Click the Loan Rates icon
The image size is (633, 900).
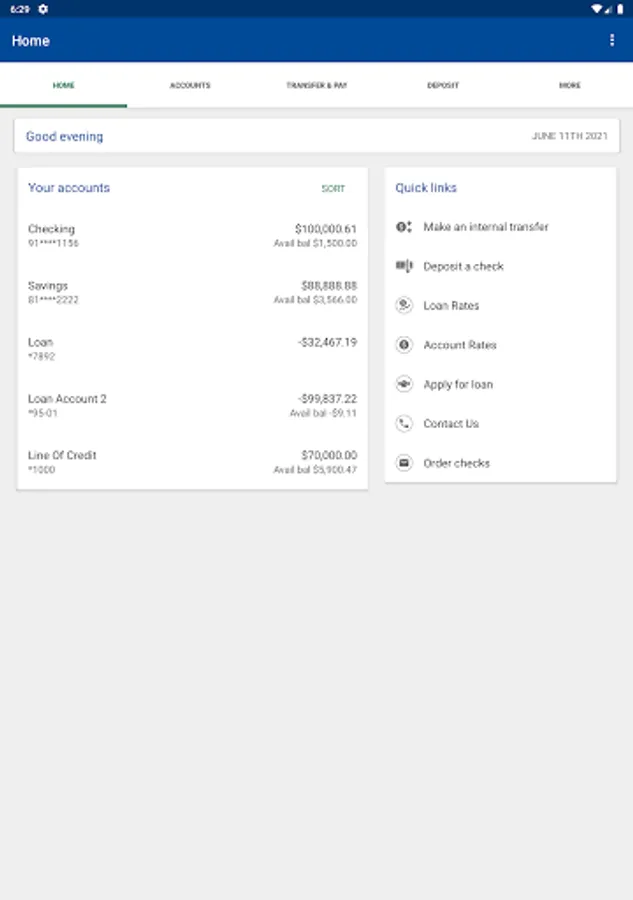404,306
